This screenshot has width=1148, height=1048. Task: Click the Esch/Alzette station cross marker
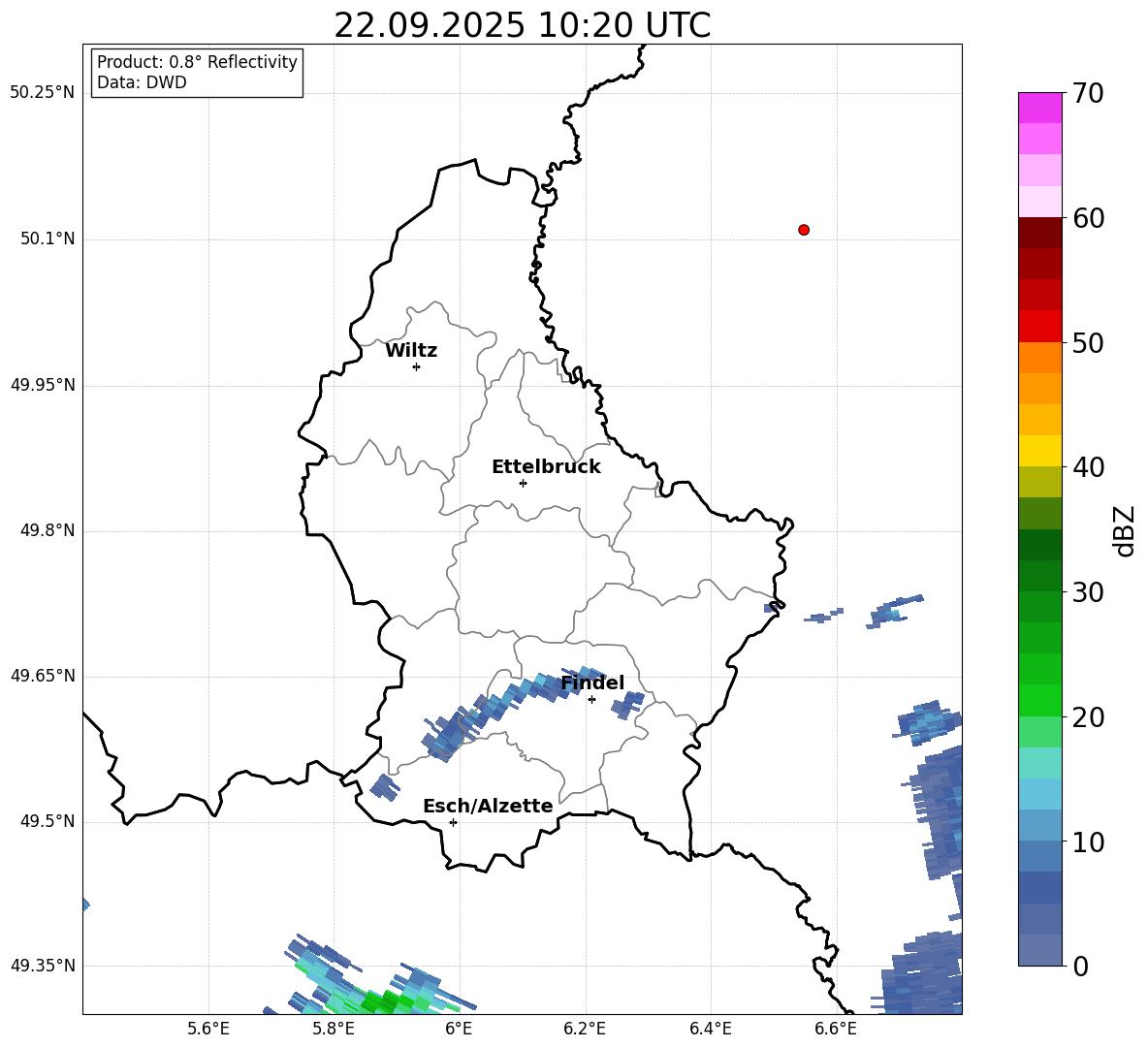(453, 822)
